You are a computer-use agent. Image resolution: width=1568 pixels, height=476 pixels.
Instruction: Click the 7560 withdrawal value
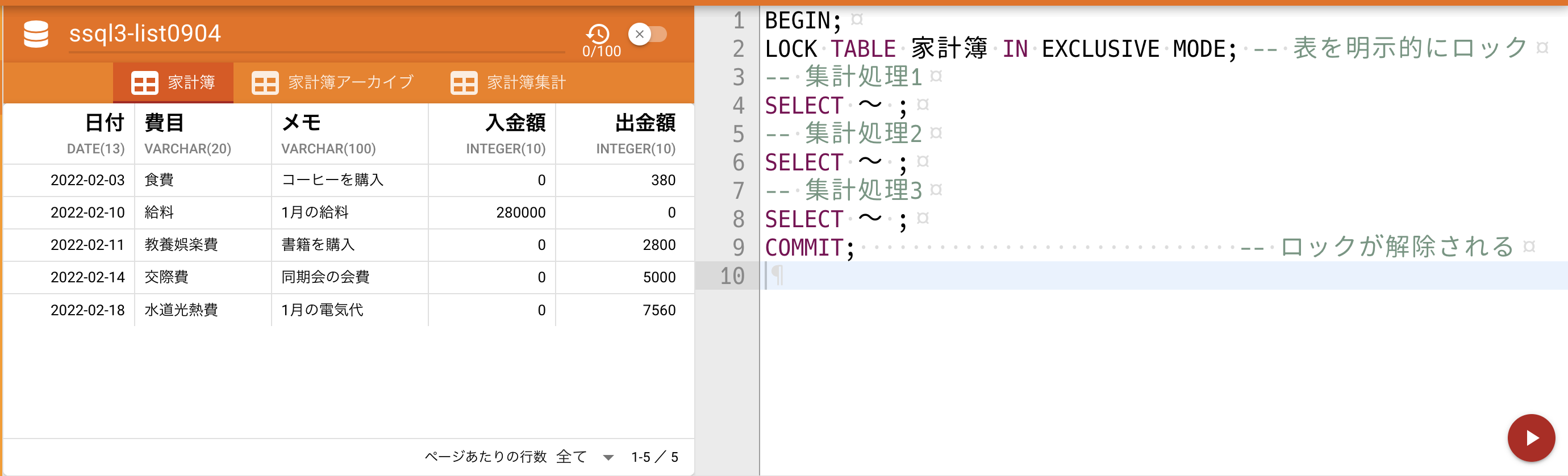[658, 310]
